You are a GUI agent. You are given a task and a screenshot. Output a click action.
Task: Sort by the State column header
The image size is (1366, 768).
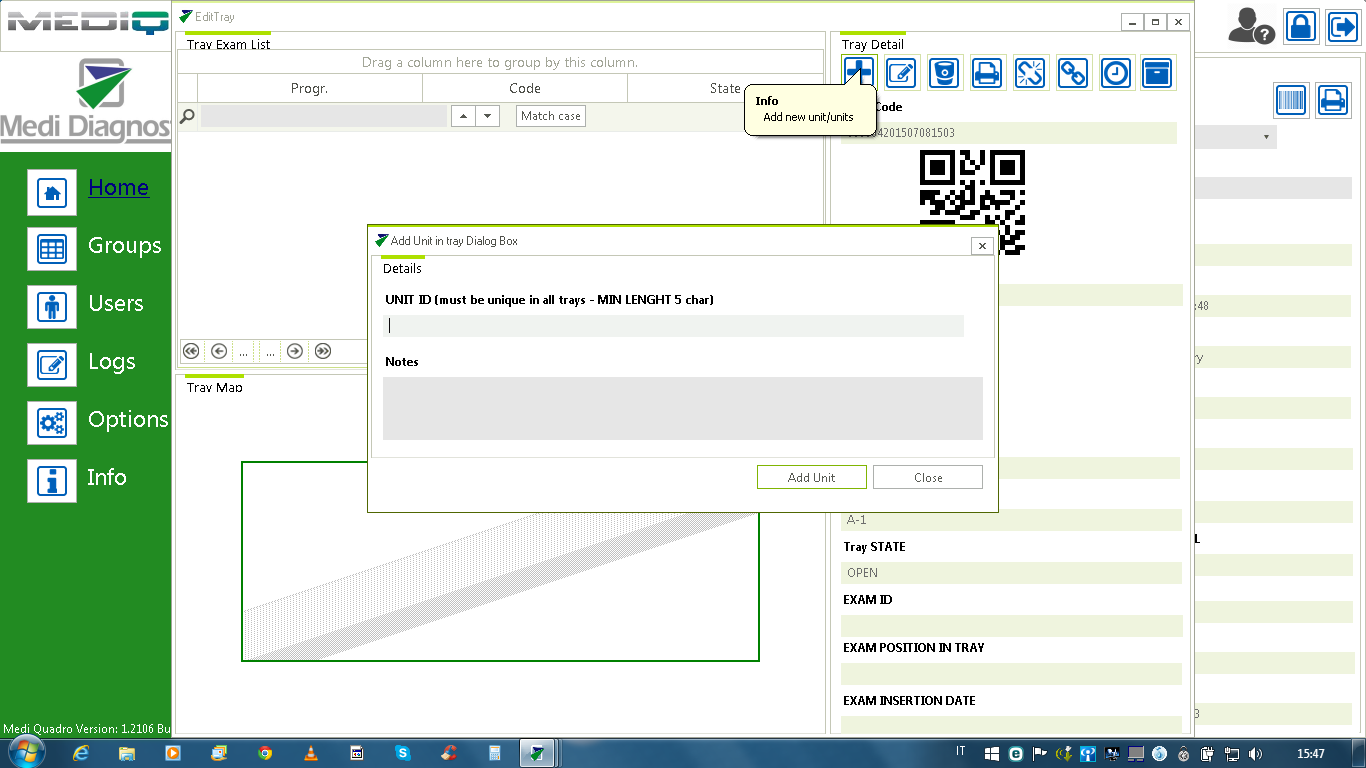[725, 89]
